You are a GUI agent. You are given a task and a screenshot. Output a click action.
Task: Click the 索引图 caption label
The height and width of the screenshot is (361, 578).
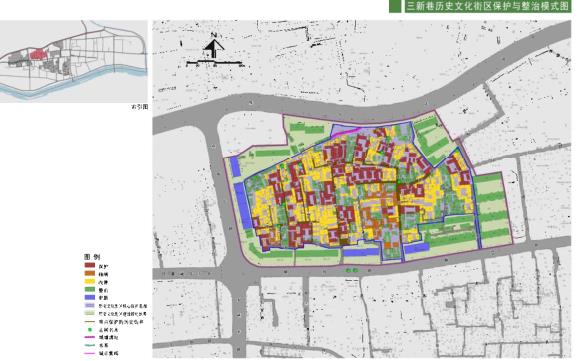tap(140, 107)
